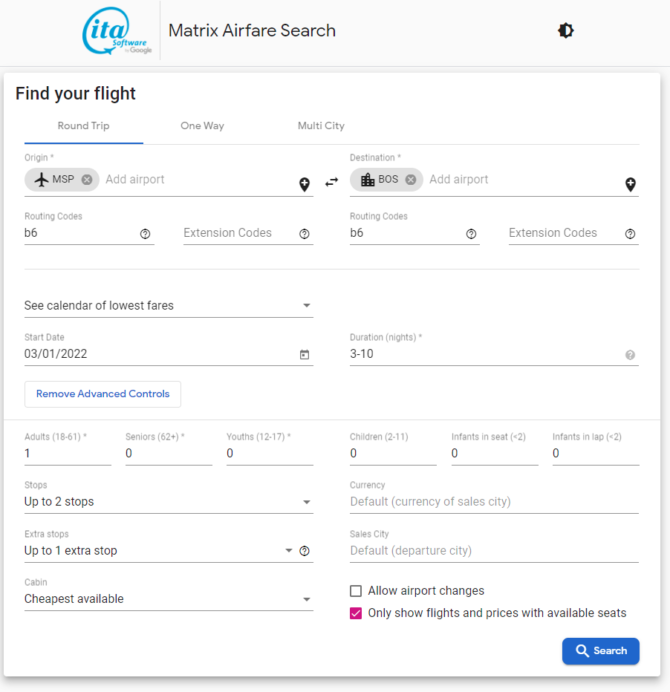Viewport: 670px width, 692px height.
Task: Remove the MSP origin airport chip
Action: [87, 180]
